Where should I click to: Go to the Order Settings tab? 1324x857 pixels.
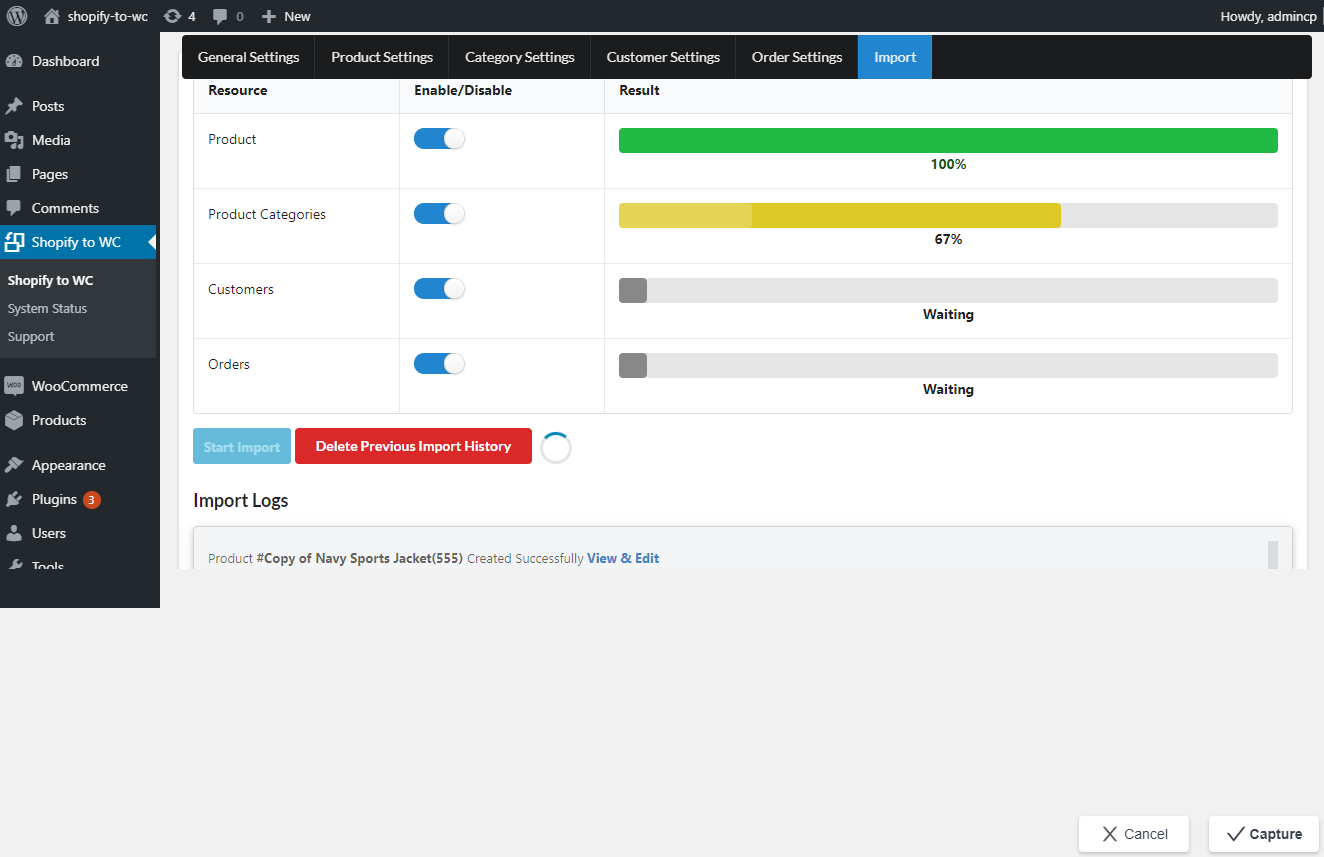(x=797, y=57)
